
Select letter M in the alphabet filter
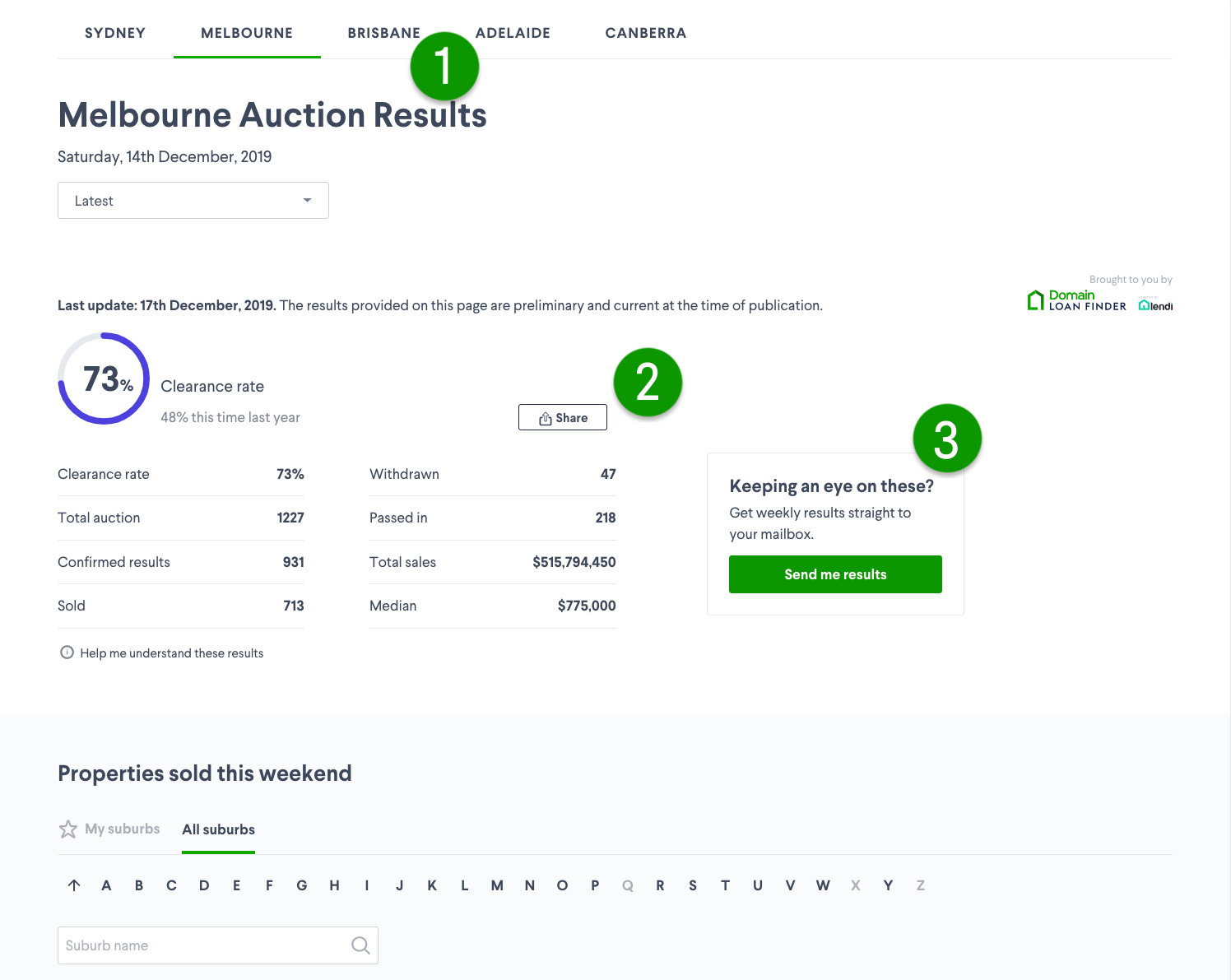[x=497, y=885]
